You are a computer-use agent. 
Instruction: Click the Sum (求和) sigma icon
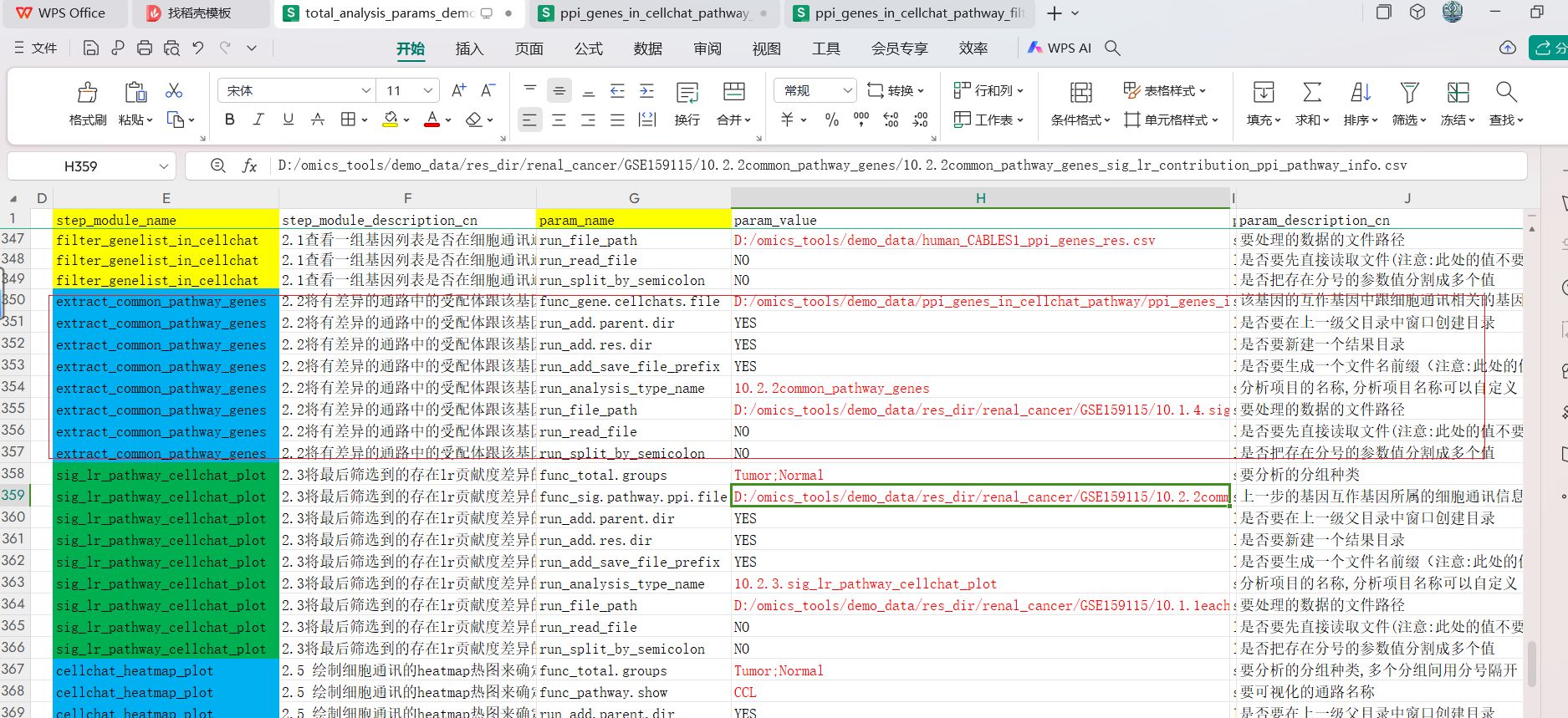coord(1312,92)
